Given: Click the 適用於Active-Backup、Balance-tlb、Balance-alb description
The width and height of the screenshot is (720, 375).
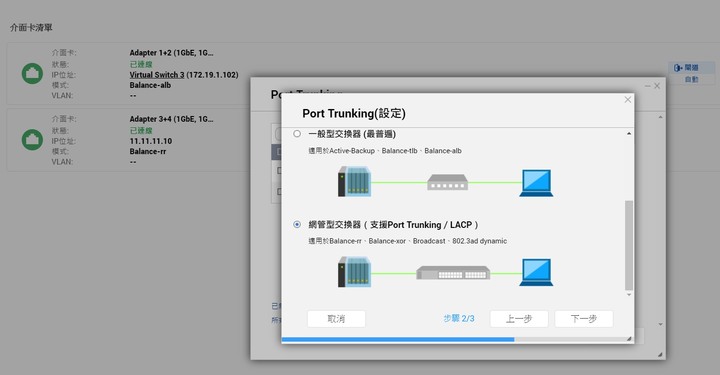Looking at the screenshot, I should (385, 151).
